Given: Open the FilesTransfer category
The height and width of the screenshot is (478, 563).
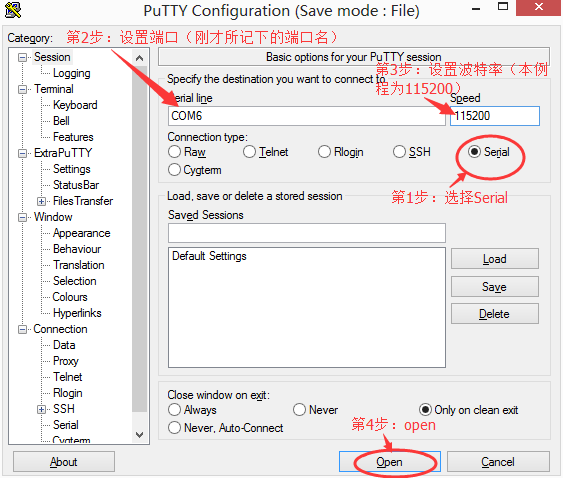Looking at the screenshot, I should tap(83, 201).
